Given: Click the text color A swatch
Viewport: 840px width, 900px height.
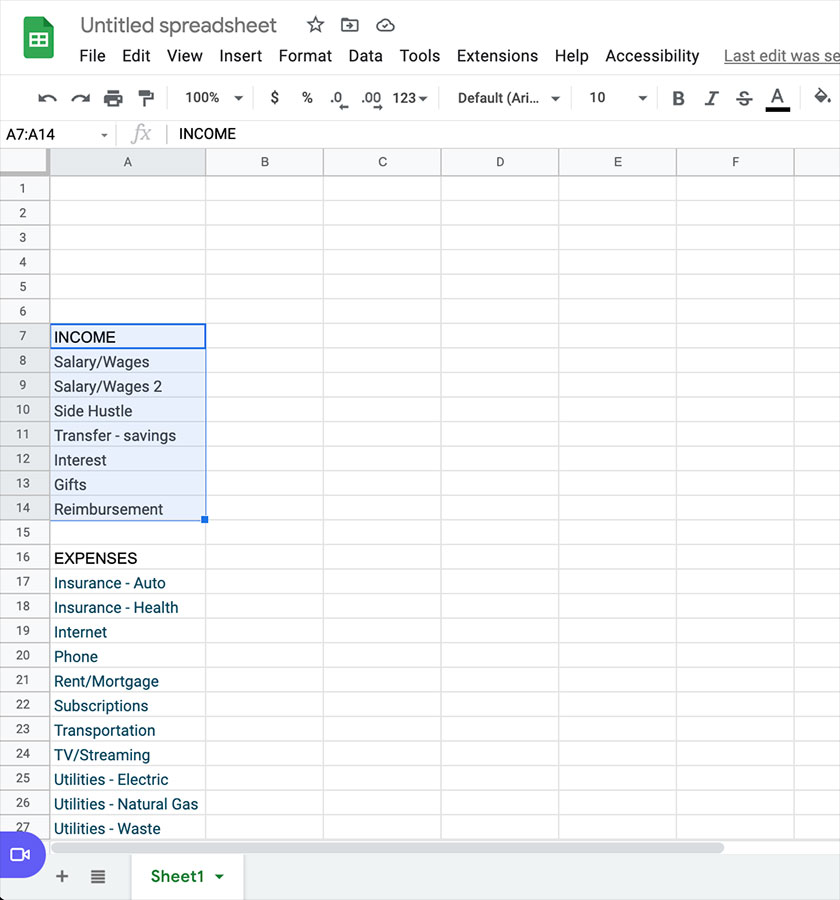Looking at the screenshot, I should [x=777, y=98].
